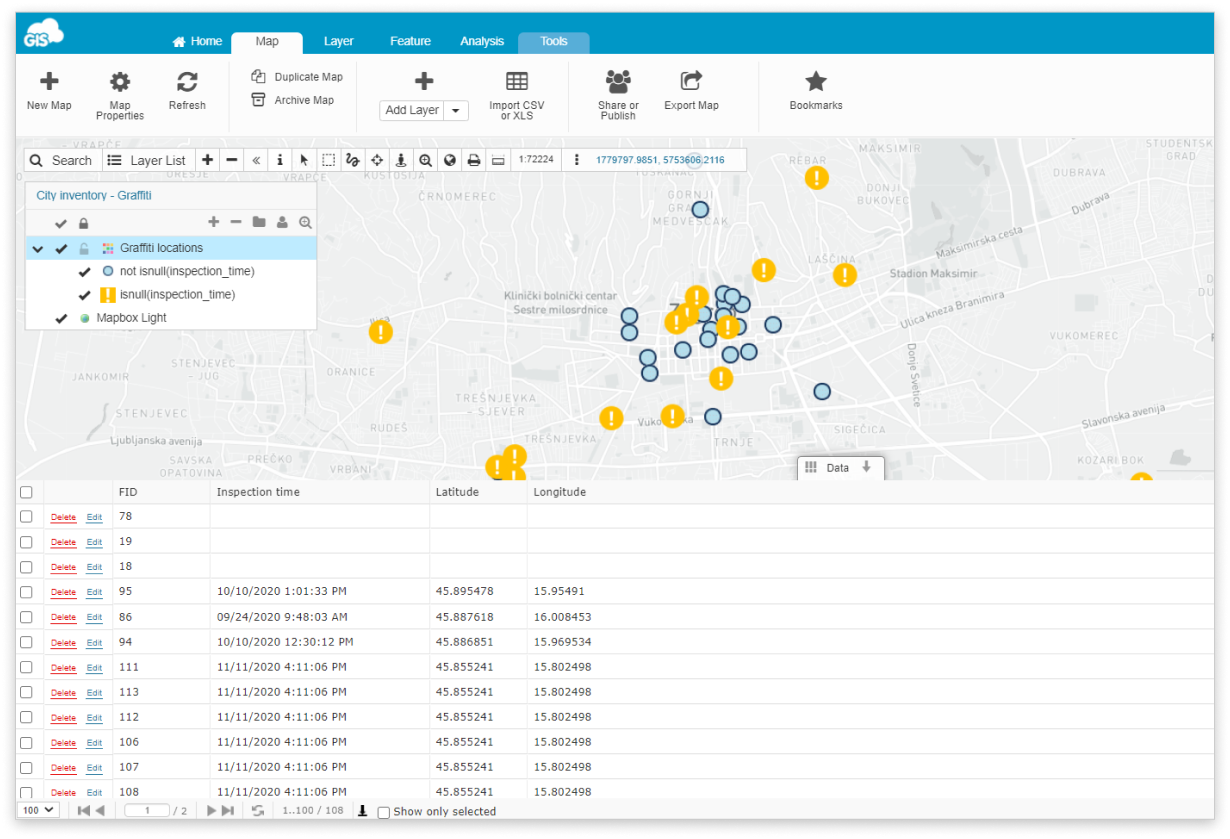This screenshot has height=839, width=1230.
Task: Select the map zoom in tool
Action: point(425,160)
